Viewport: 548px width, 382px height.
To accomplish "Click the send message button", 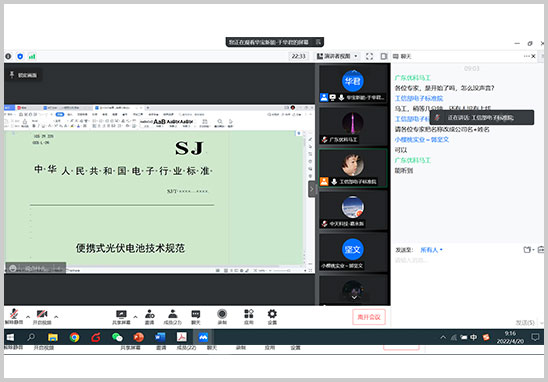I will (525, 323).
